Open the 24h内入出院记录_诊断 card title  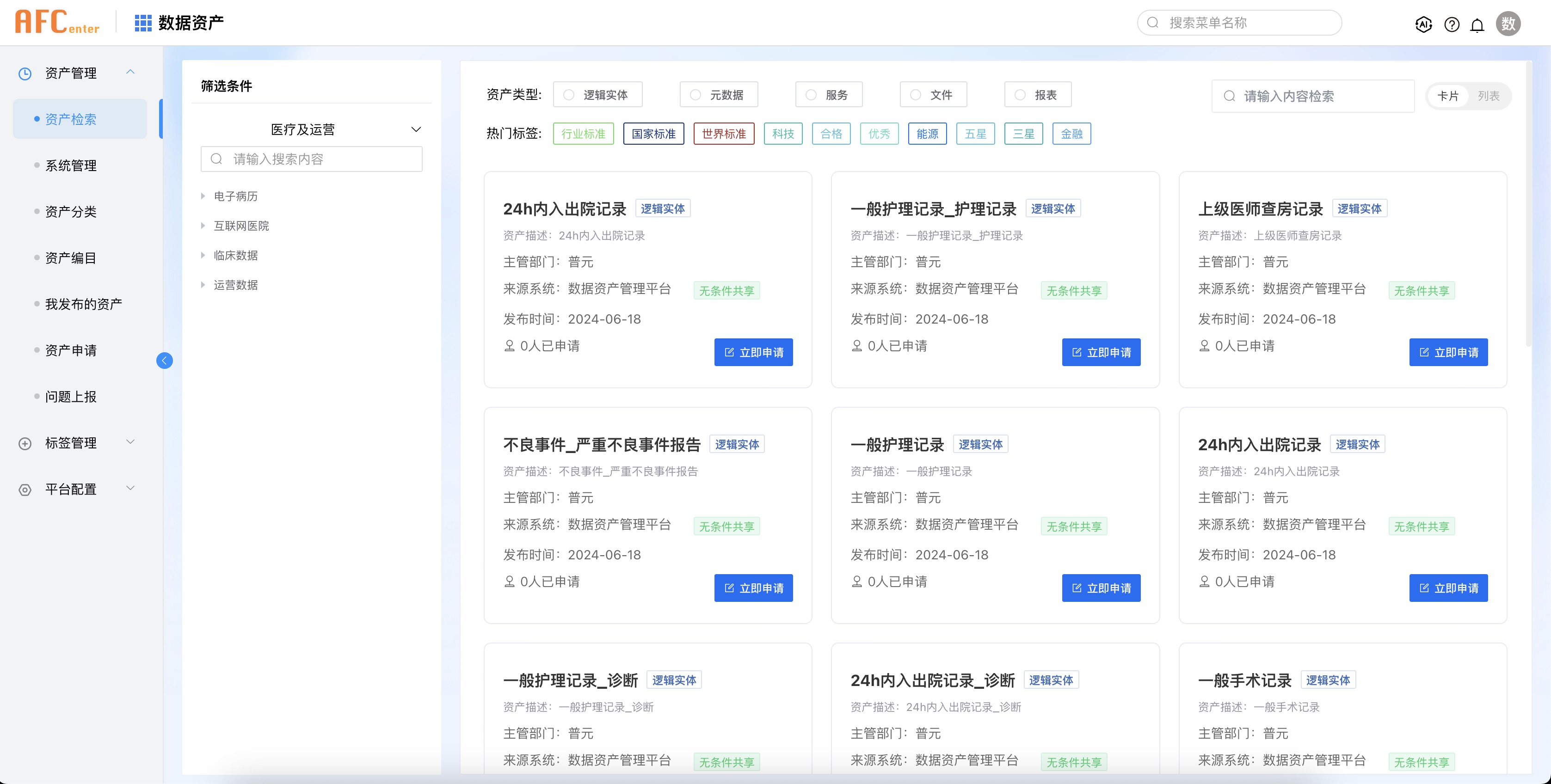(933, 680)
